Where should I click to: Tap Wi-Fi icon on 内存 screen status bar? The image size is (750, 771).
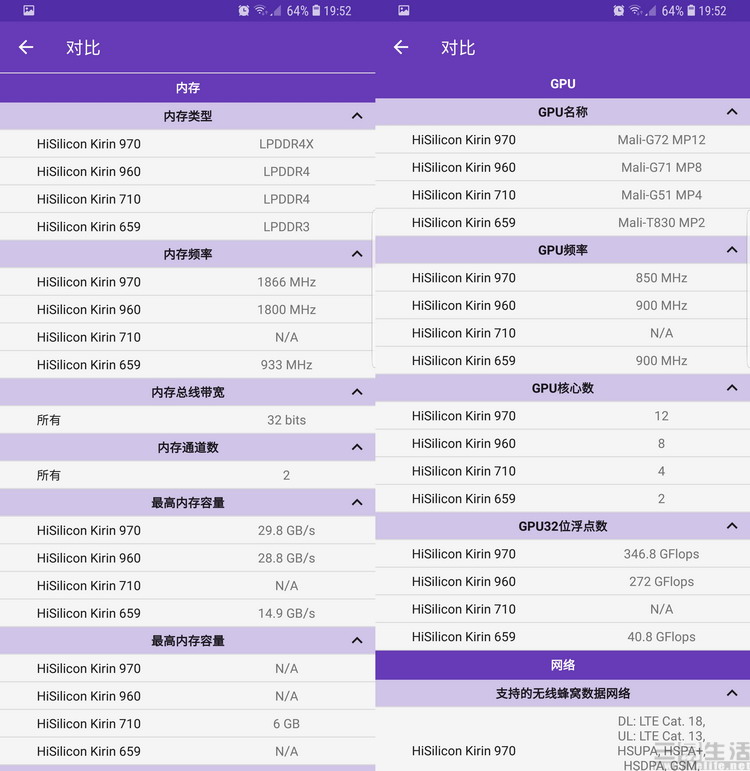coord(261,10)
